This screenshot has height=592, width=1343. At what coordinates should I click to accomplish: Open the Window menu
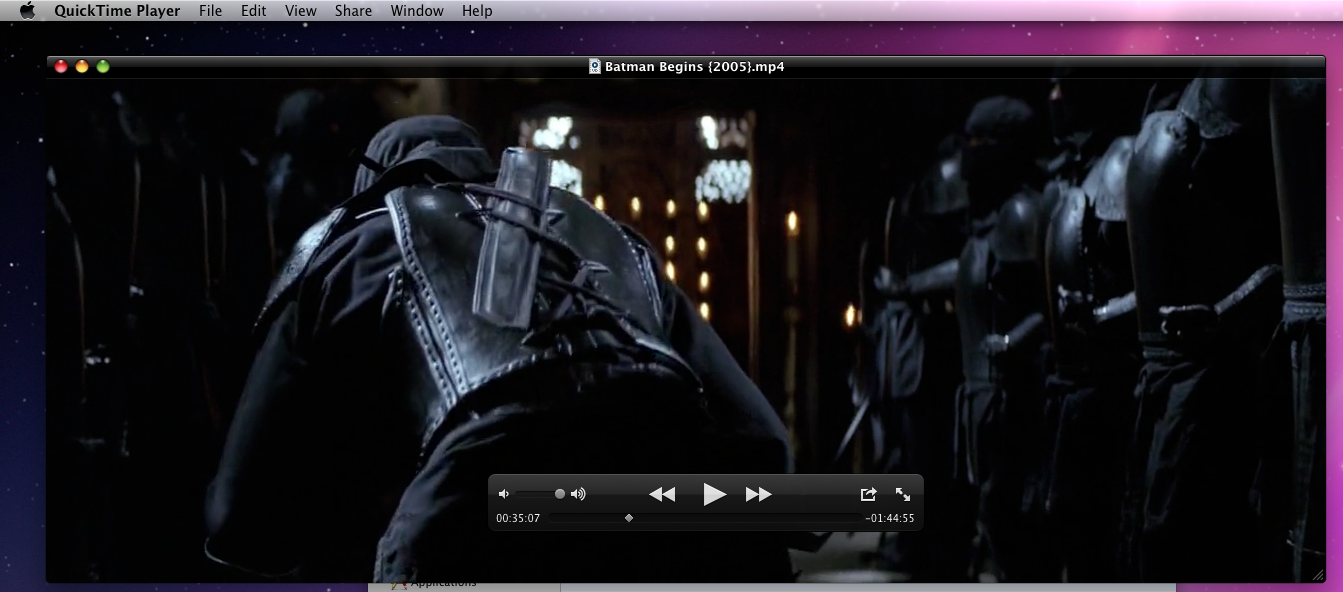417,11
